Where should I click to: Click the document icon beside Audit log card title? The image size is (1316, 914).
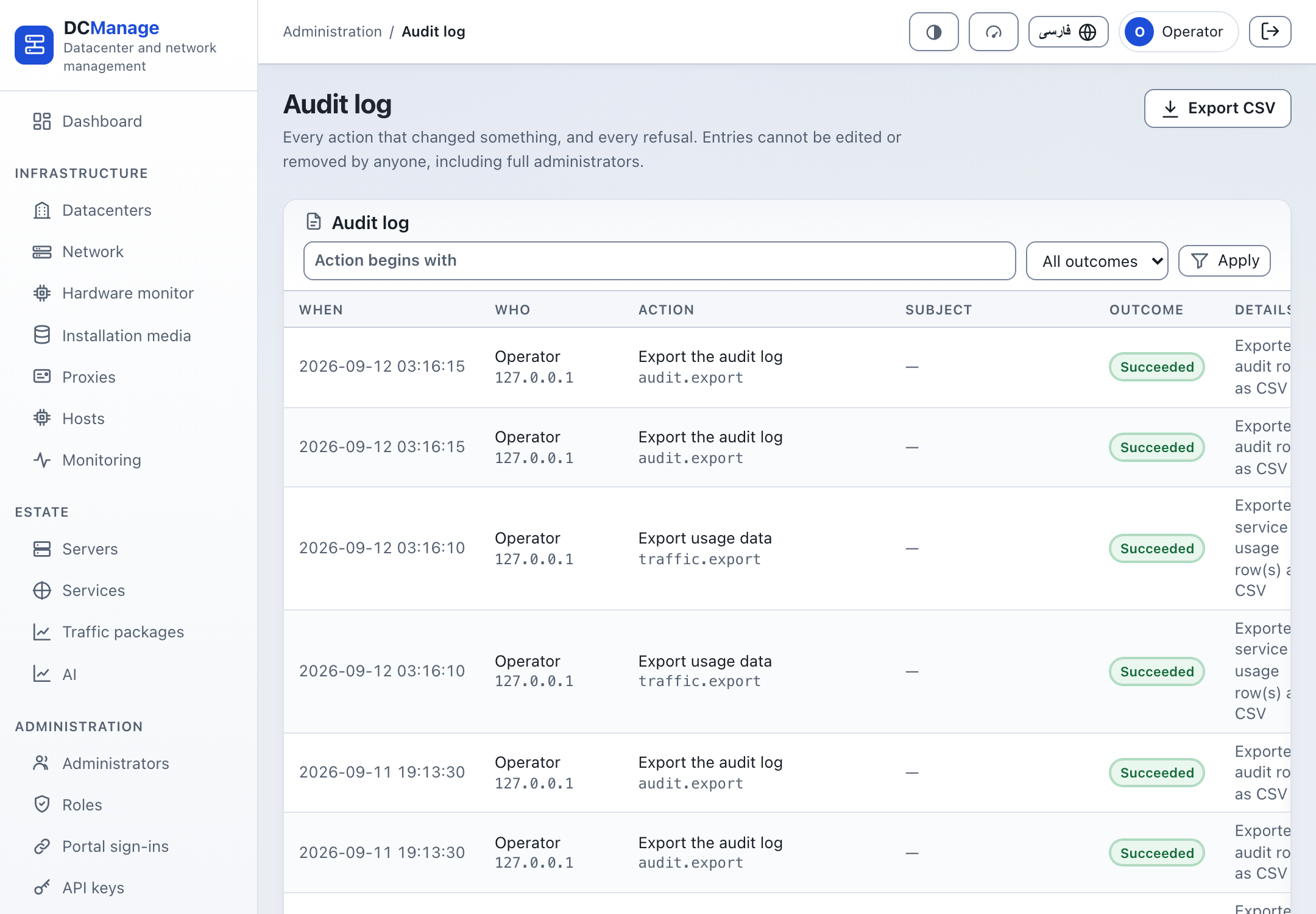pyautogui.click(x=314, y=222)
